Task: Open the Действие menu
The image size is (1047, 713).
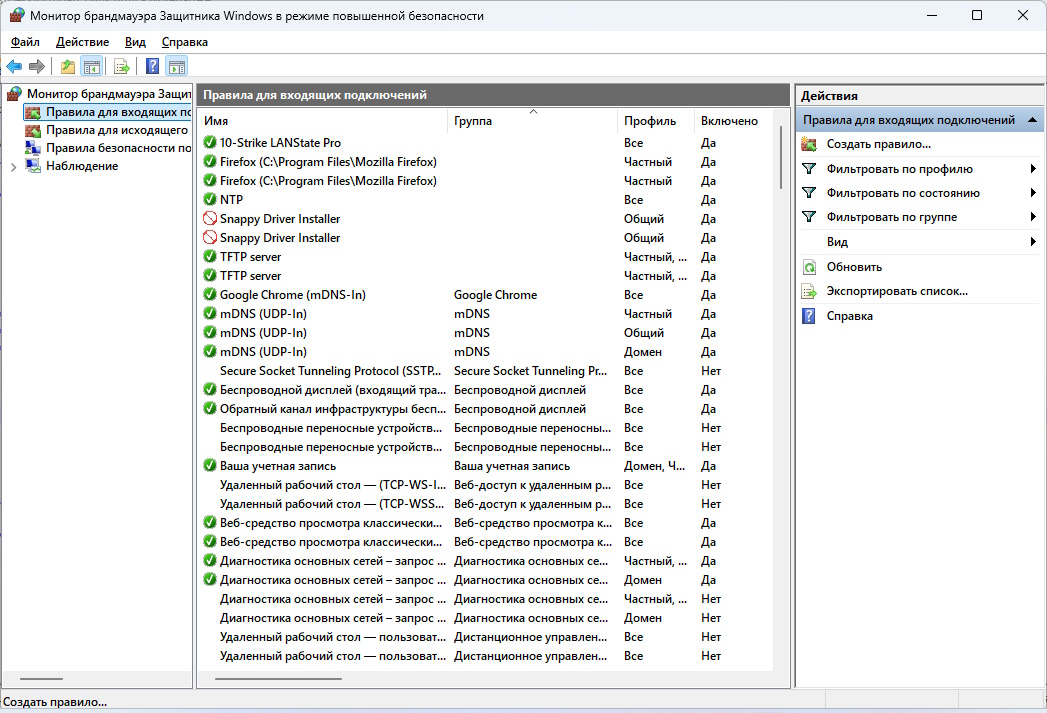Action: 82,42
